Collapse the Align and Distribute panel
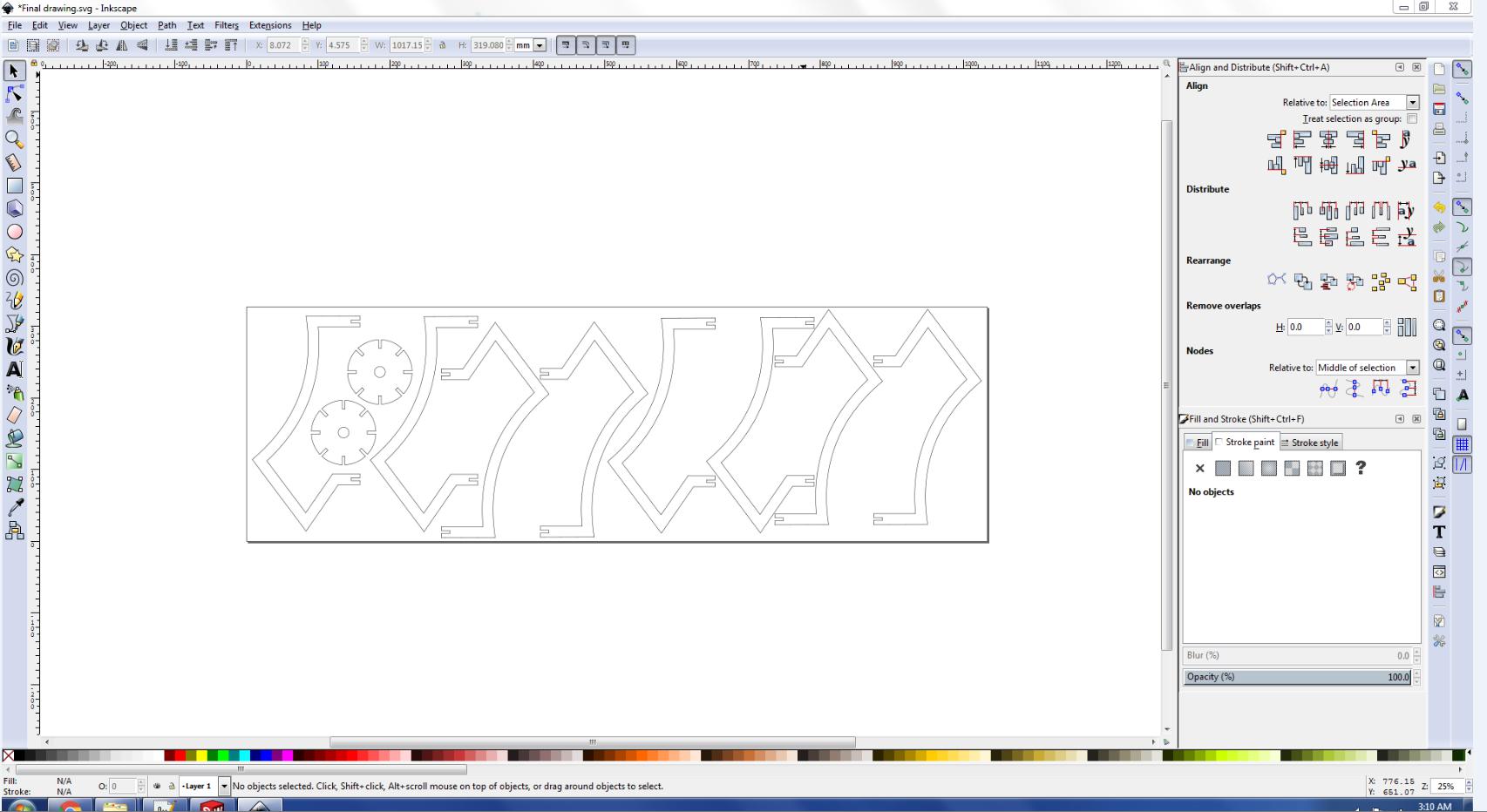Image resolution: width=1487 pixels, height=812 pixels. 1400,67
